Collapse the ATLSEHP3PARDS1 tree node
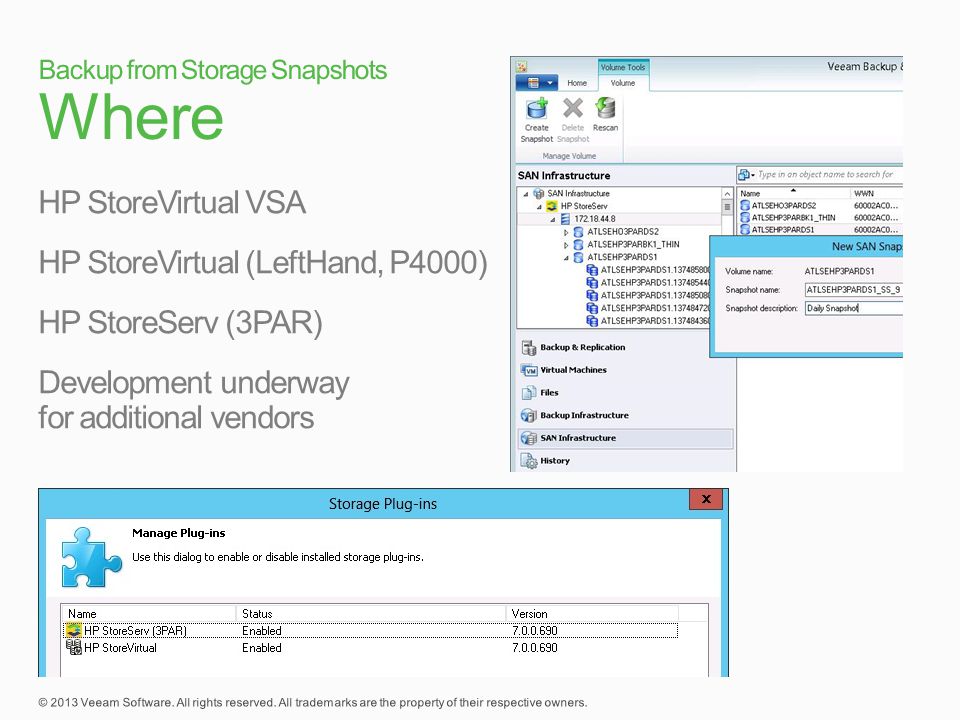 [566, 258]
